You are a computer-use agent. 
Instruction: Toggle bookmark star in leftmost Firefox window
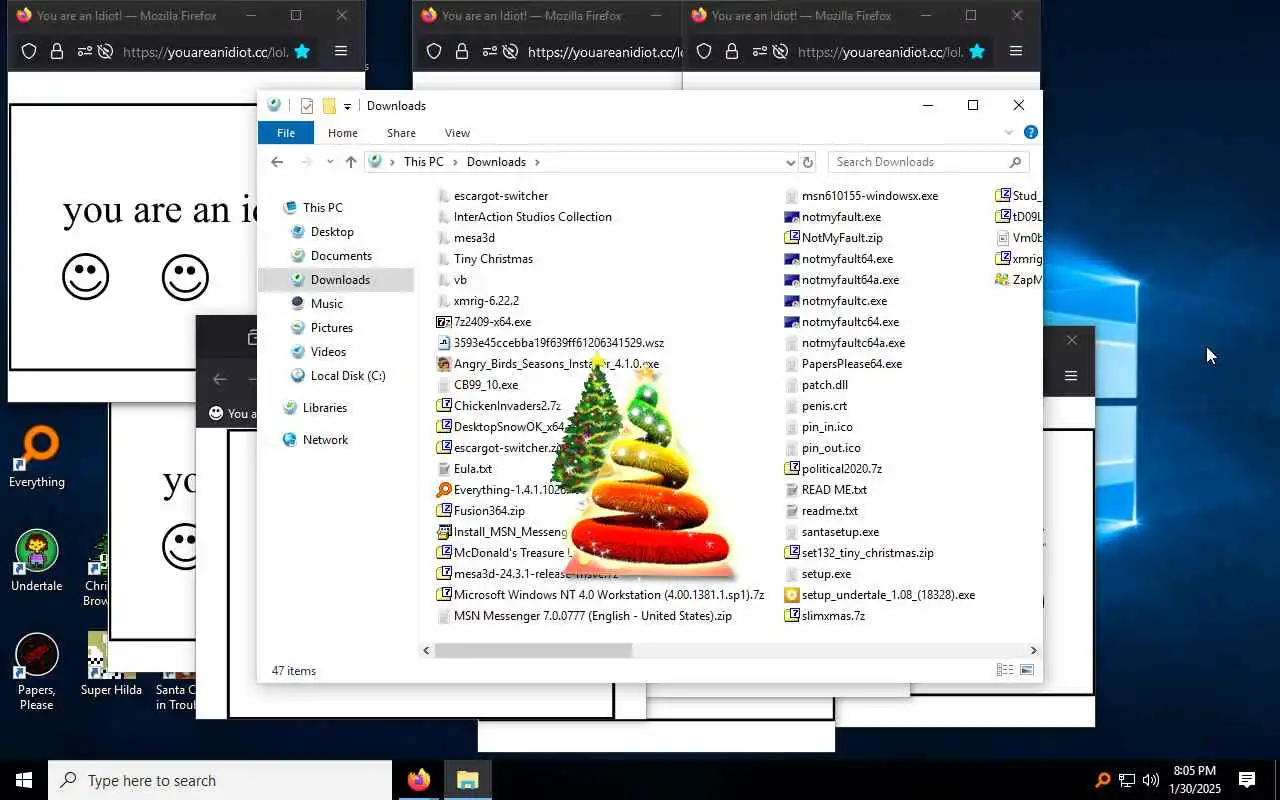pos(302,52)
